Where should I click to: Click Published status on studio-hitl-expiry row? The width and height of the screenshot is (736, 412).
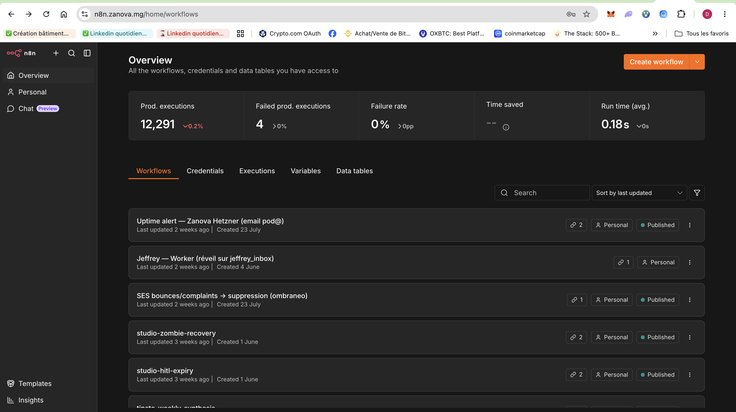click(x=658, y=375)
